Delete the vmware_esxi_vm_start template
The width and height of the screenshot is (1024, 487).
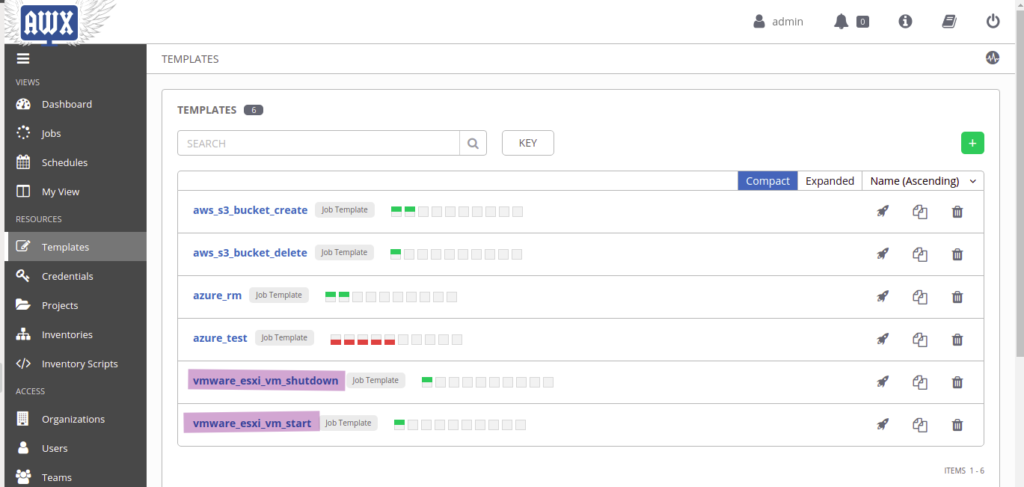(x=957, y=425)
